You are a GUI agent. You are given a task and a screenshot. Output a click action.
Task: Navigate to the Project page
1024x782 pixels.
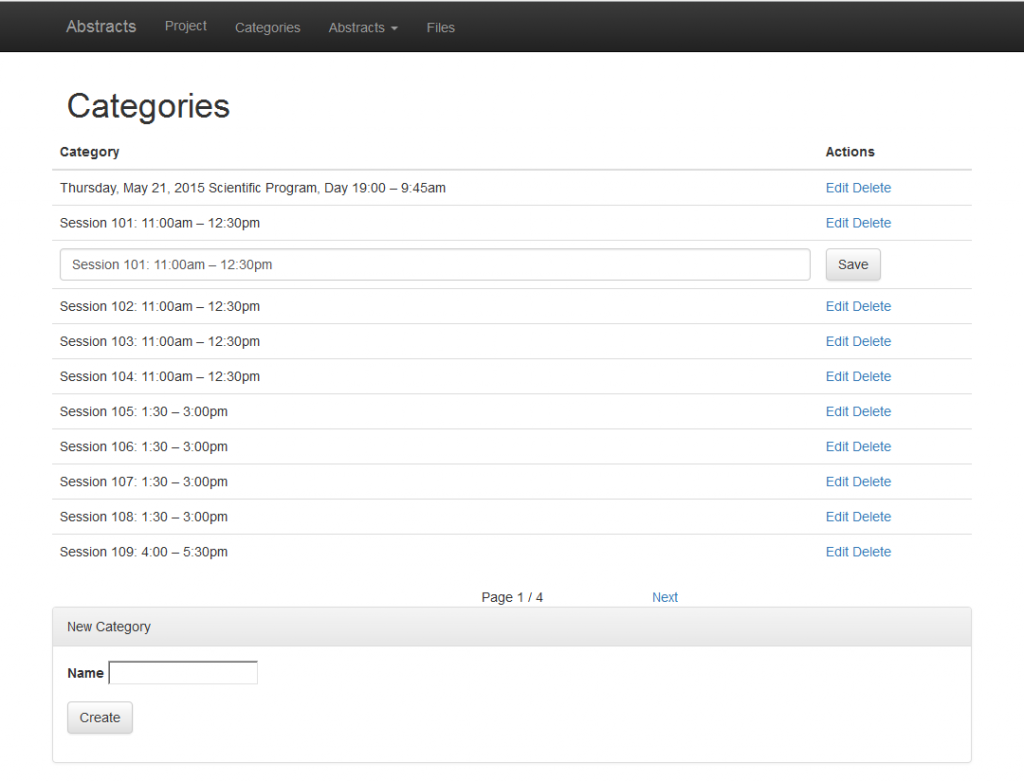pyautogui.click(x=185, y=27)
